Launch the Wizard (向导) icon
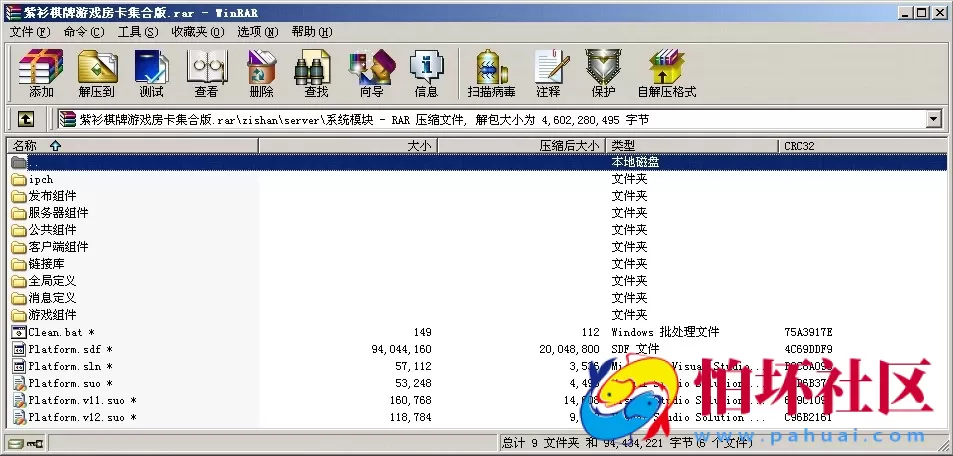953x456 pixels. pos(371,74)
